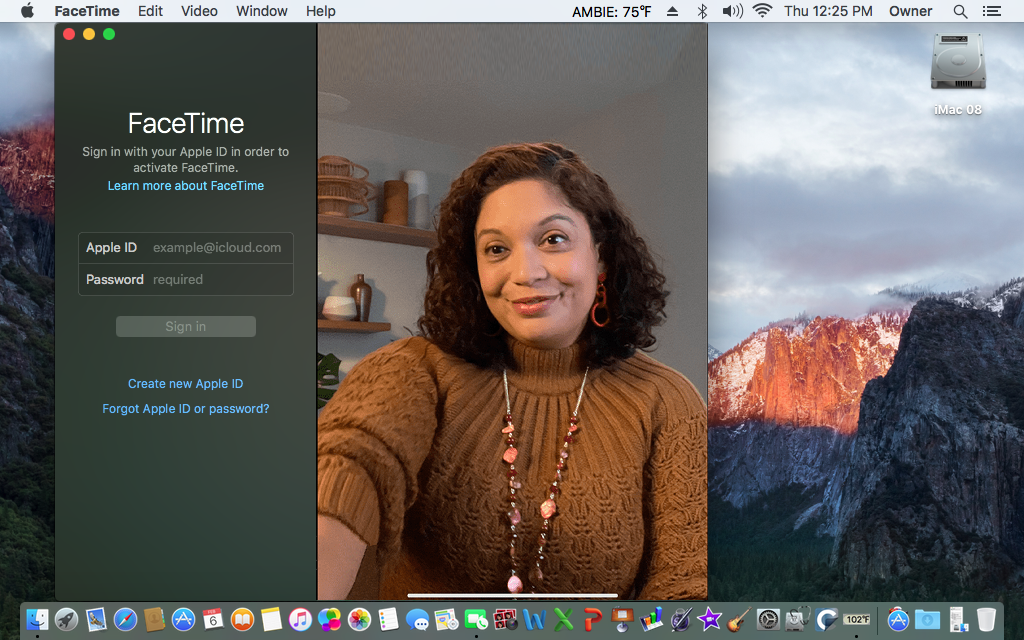The height and width of the screenshot is (640, 1024).
Task: Open the Video menu
Action: tap(199, 11)
